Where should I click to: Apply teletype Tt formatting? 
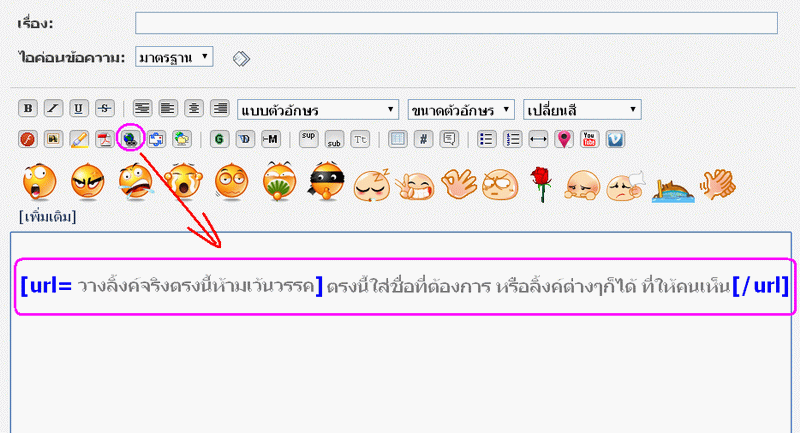click(360, 139)
